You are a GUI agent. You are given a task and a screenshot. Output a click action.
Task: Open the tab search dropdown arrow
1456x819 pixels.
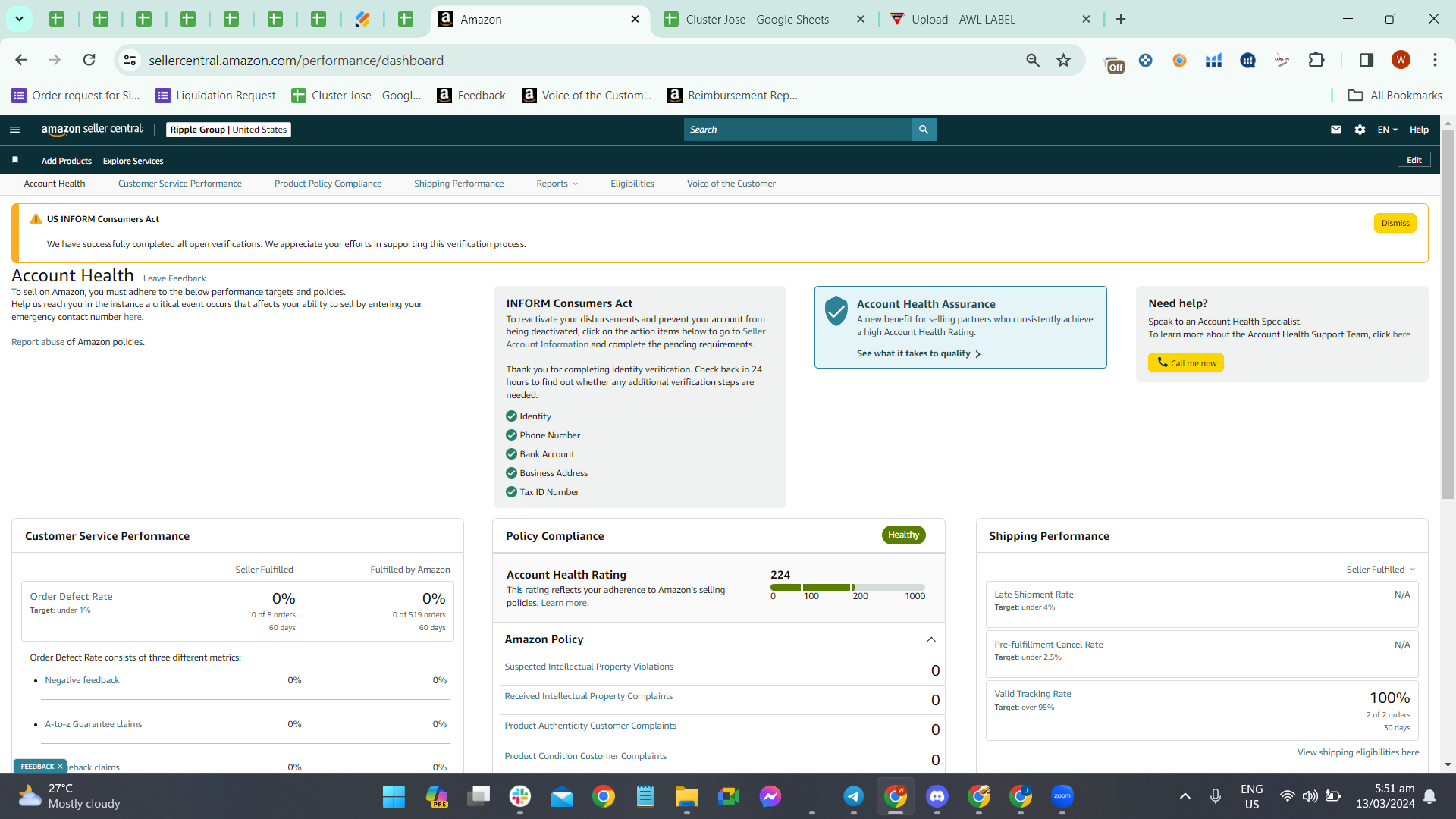tap(19, 19)
